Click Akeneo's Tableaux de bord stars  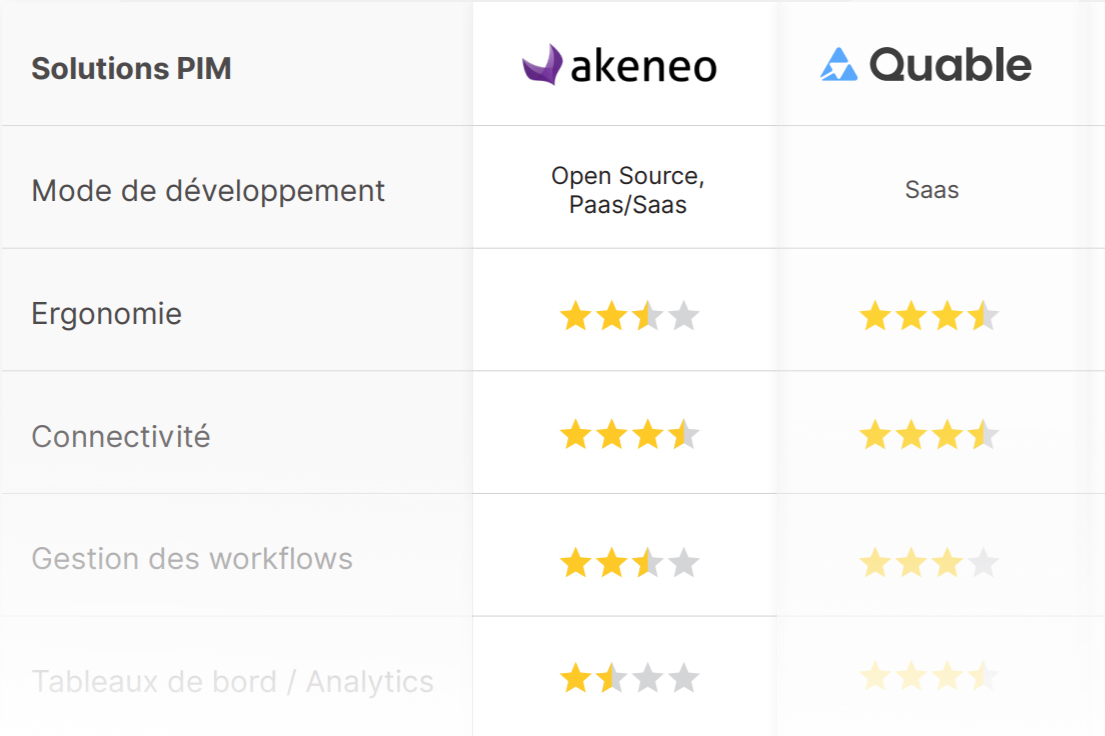(629, 680)
